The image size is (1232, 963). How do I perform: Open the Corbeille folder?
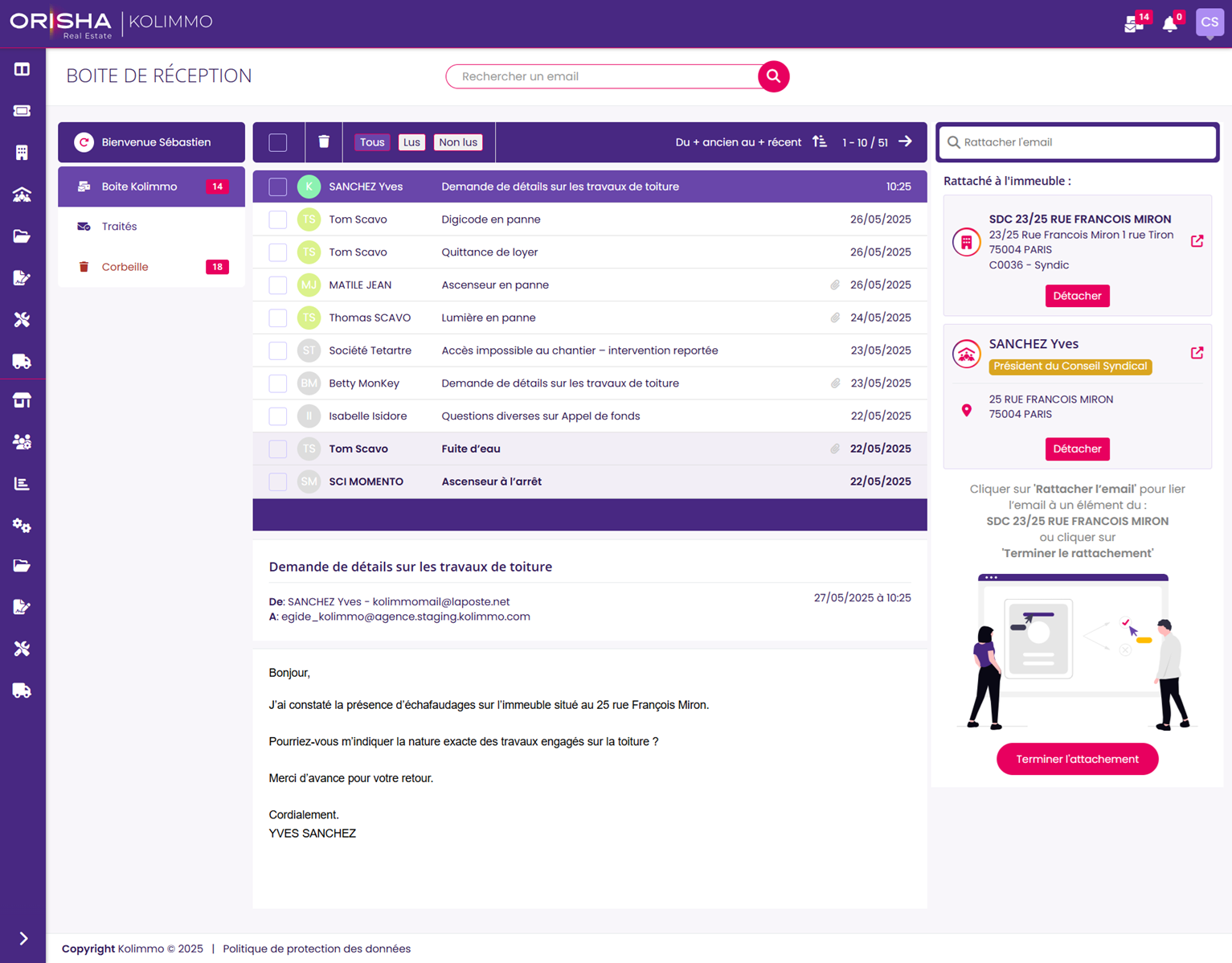coord(151,267)
